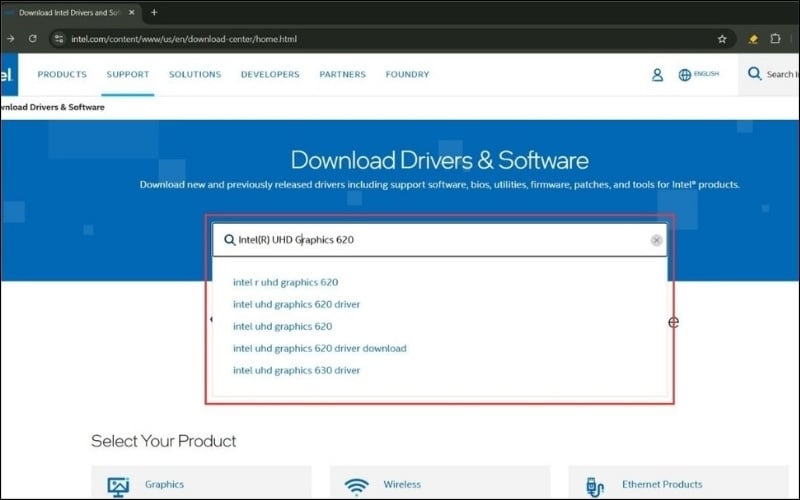Open the browser extensions puzzle icon
Screen dimensions: 800x500
tap(775, 39)
